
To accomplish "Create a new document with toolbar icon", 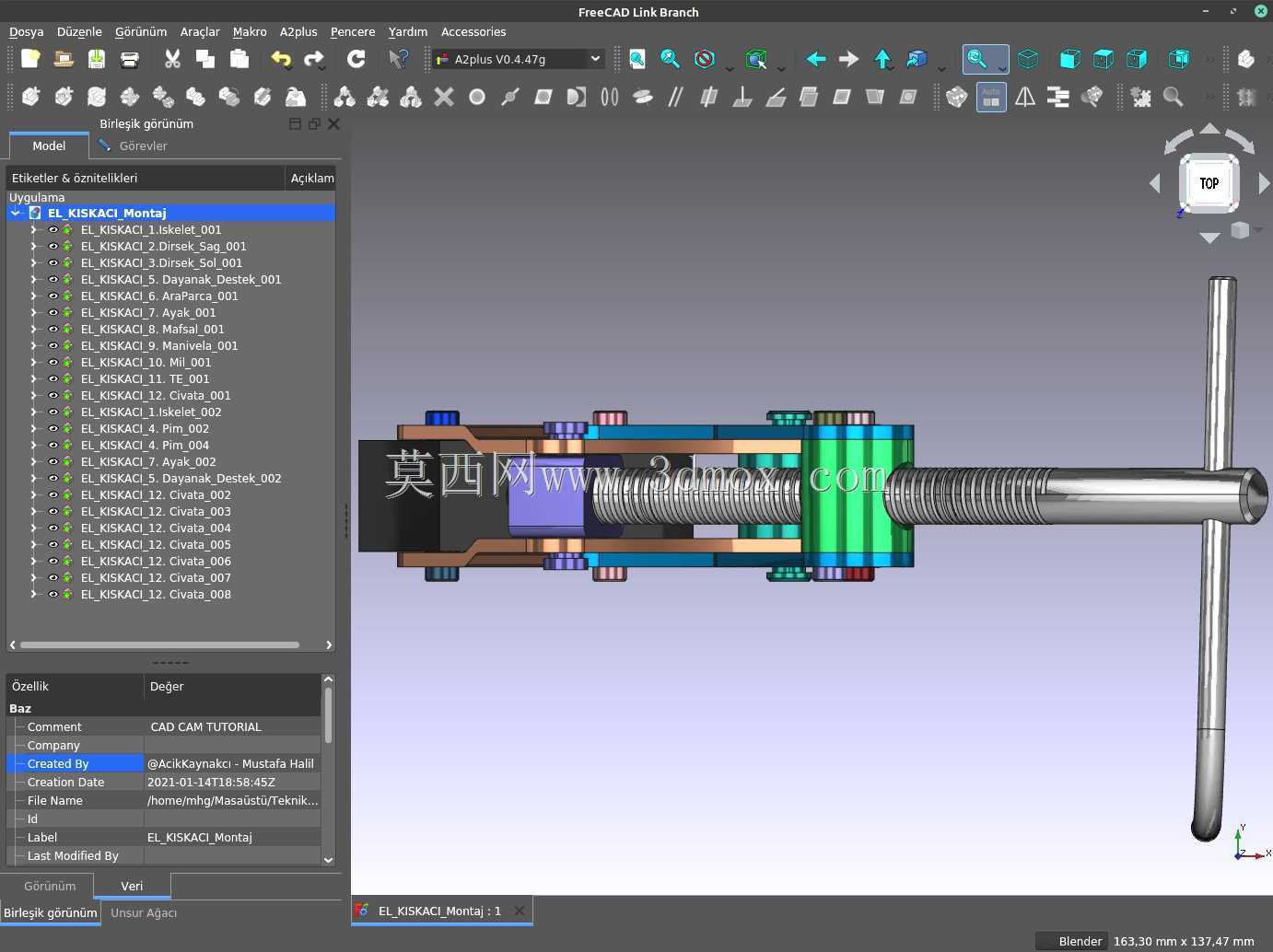I will click(30, 59).
